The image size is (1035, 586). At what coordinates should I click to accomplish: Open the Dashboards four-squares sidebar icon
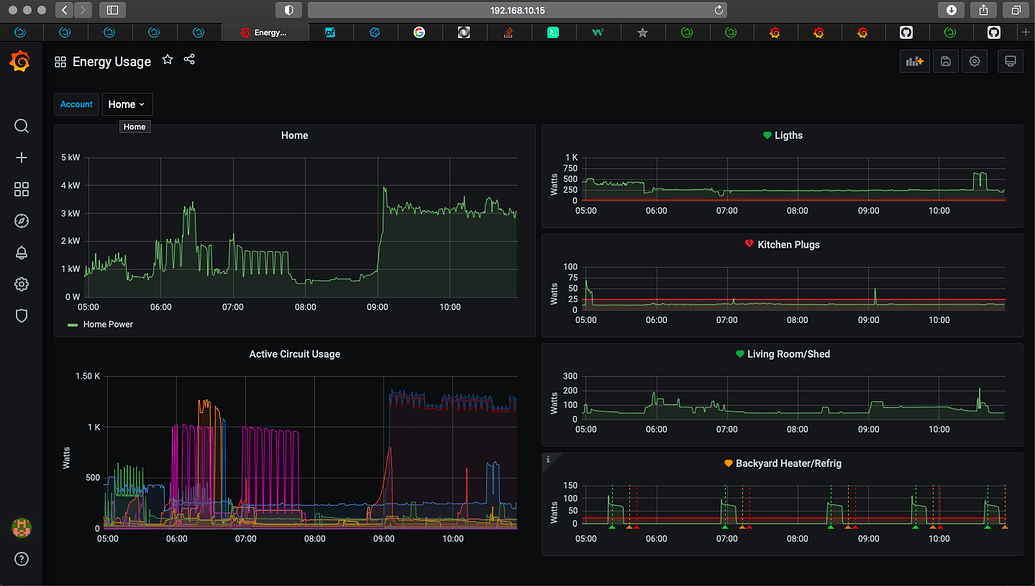pyautogui.click(x=21, y=189)
